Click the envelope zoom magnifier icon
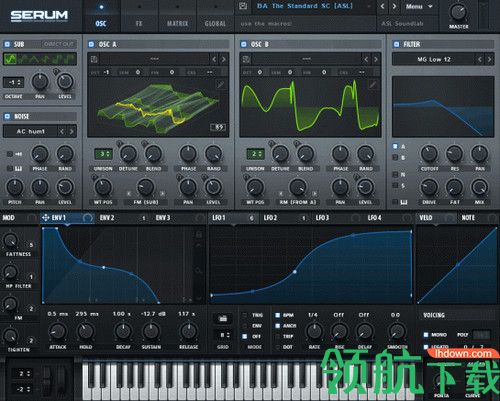The image size is (500, 401). point(198,270)
